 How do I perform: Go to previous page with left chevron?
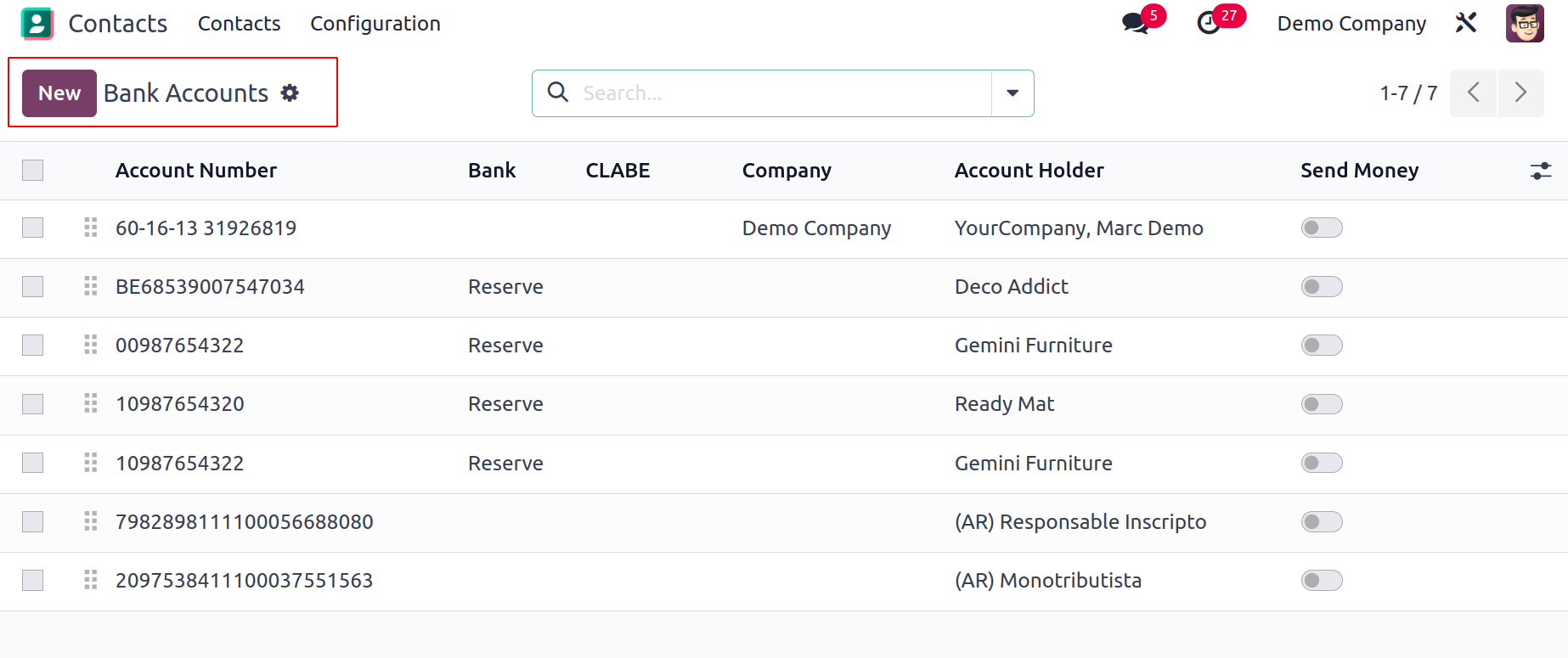[1474, 93]
